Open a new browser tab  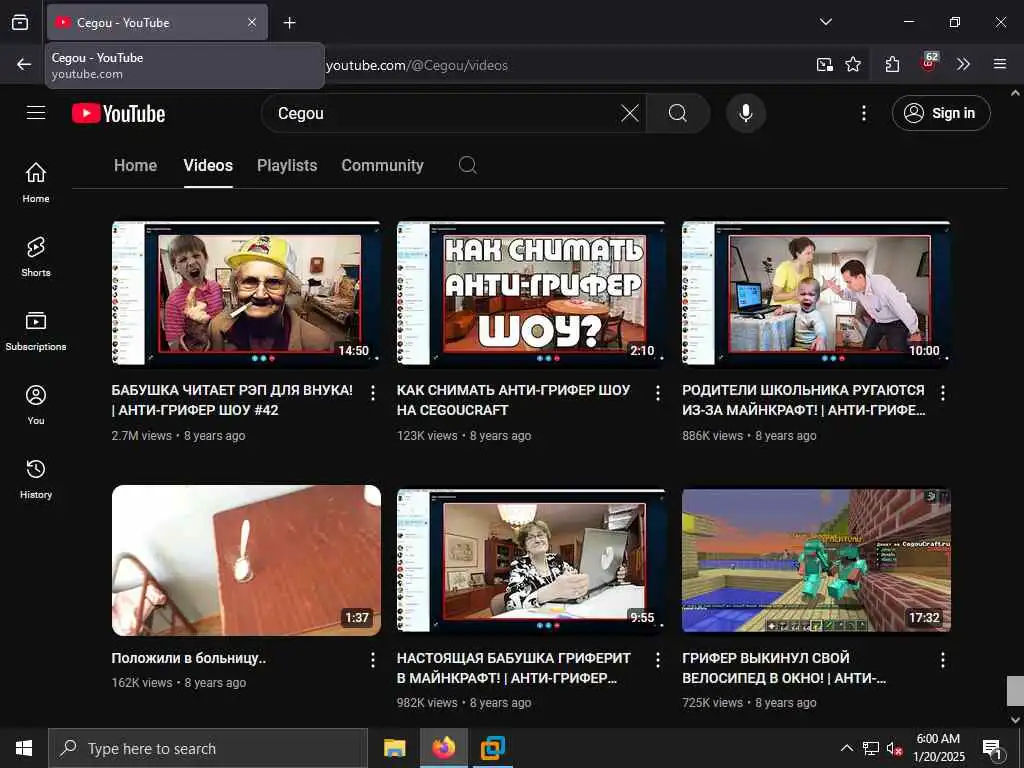pos(289,23)
